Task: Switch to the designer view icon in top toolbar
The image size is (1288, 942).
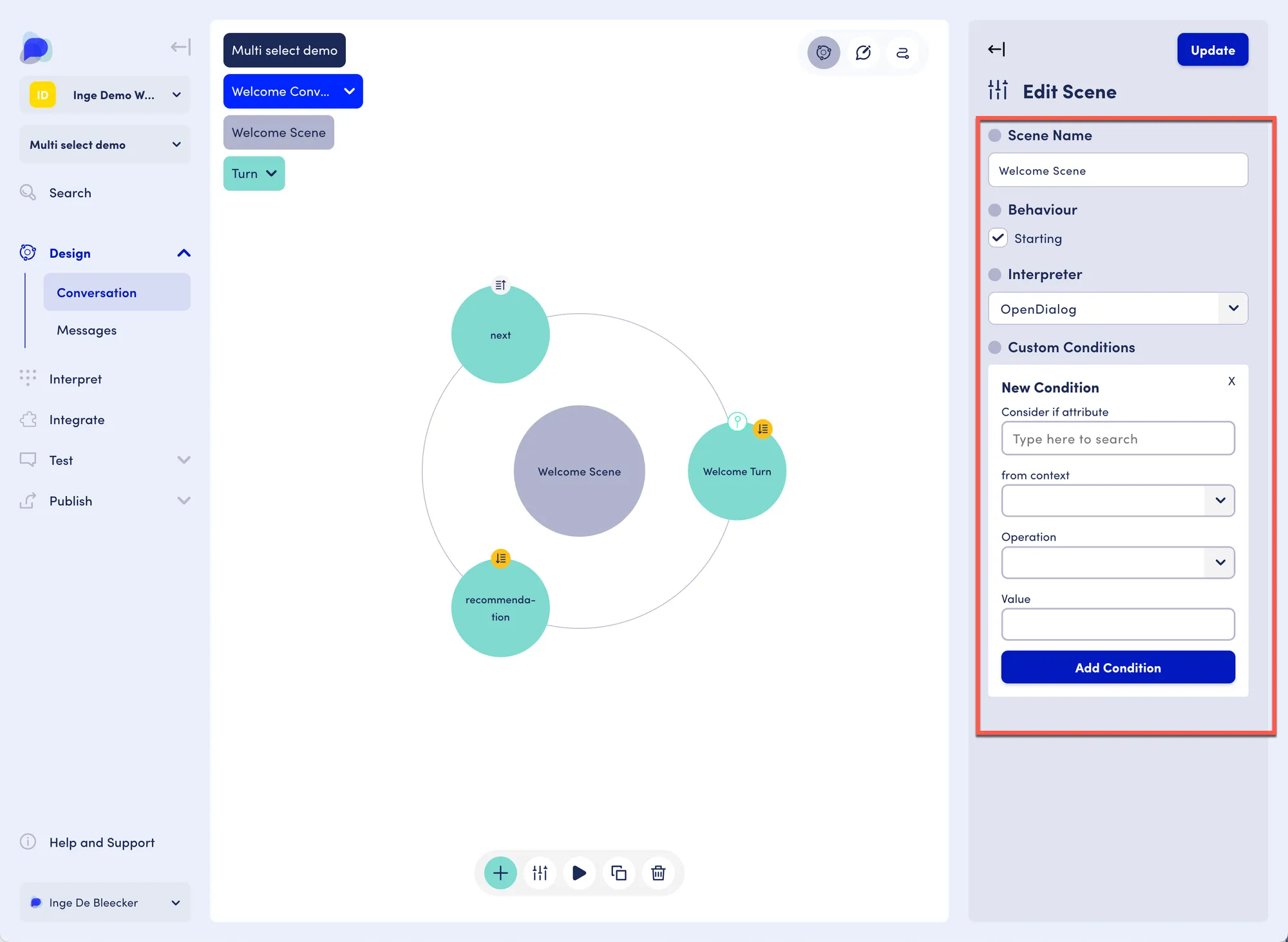Action: pyautogui.click(x=824, y=53)
